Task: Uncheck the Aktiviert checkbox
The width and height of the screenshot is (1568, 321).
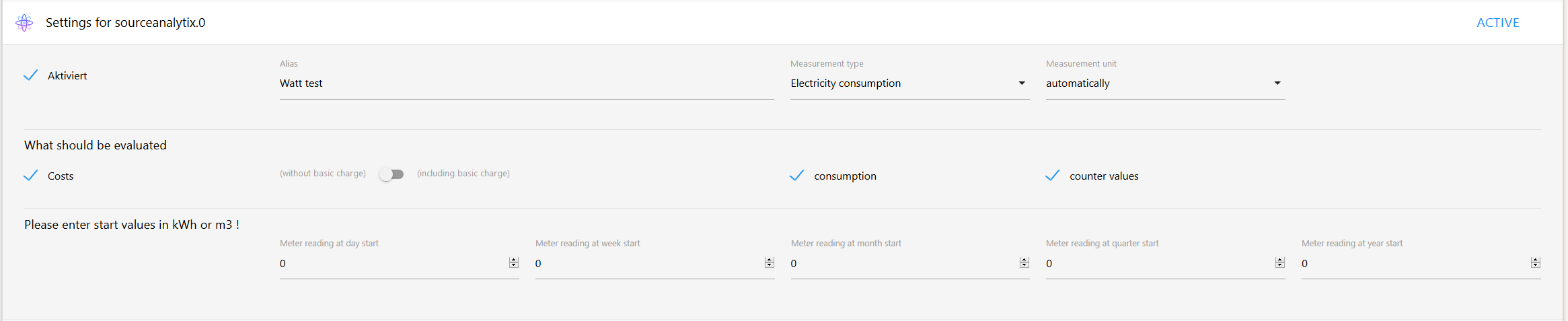Action: (31, 75)
